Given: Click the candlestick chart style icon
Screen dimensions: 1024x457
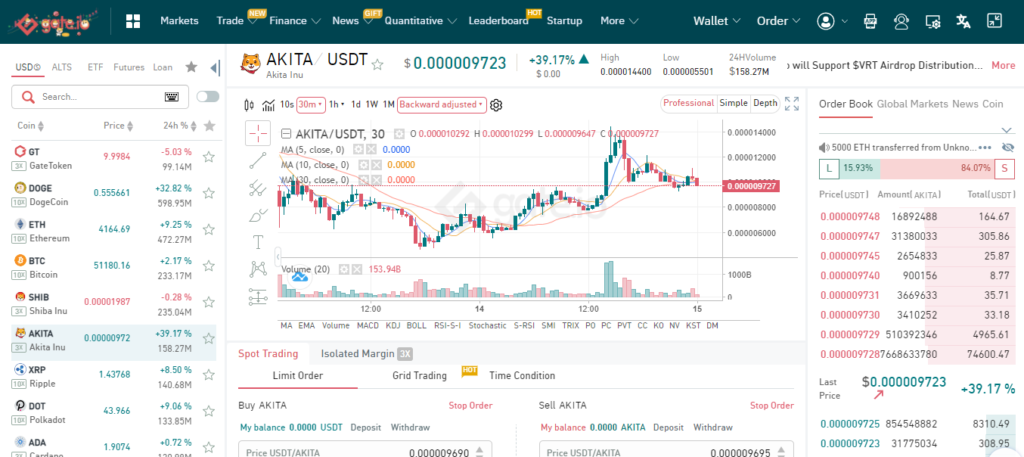Looking at the screenshot, I should 249,104.
